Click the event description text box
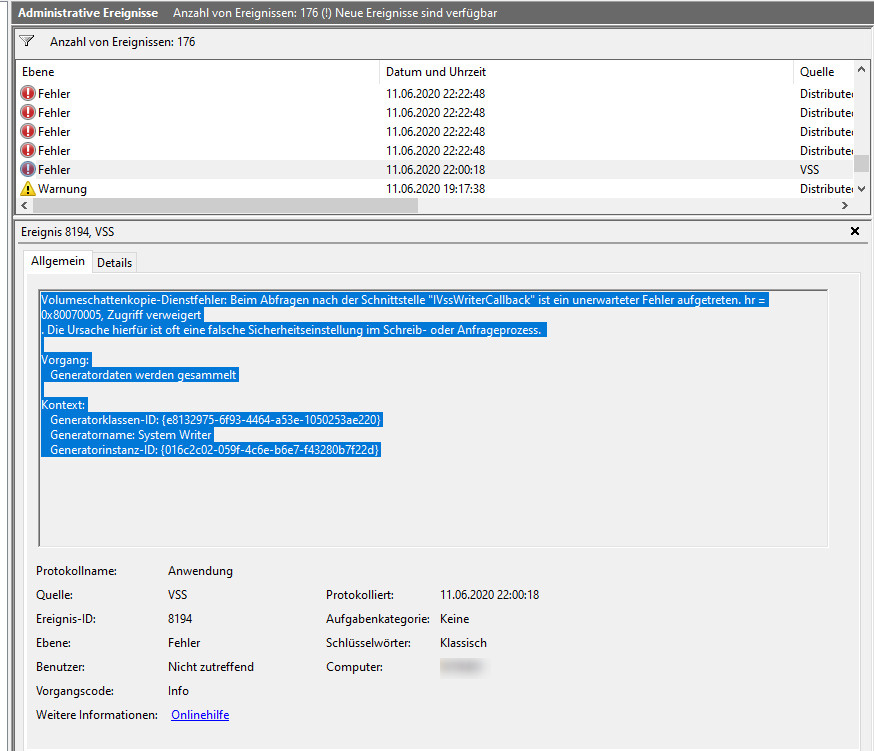The height and width of the screenshot is (751, 874). pos(433,418)
